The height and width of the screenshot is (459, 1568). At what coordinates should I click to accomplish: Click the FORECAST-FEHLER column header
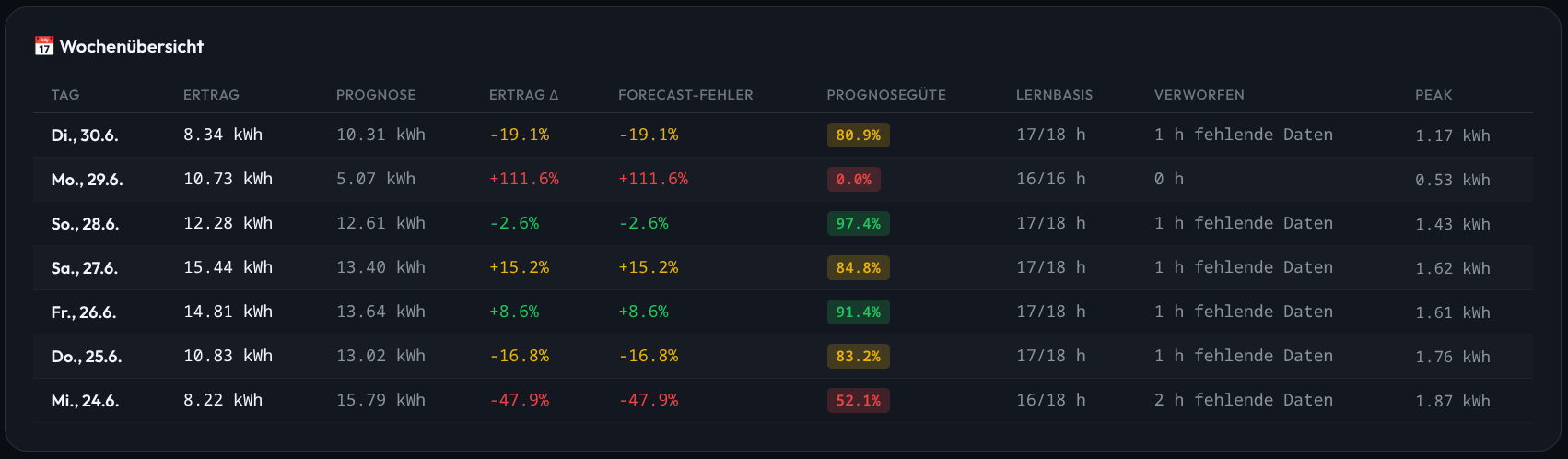click(x=685, y=95)
